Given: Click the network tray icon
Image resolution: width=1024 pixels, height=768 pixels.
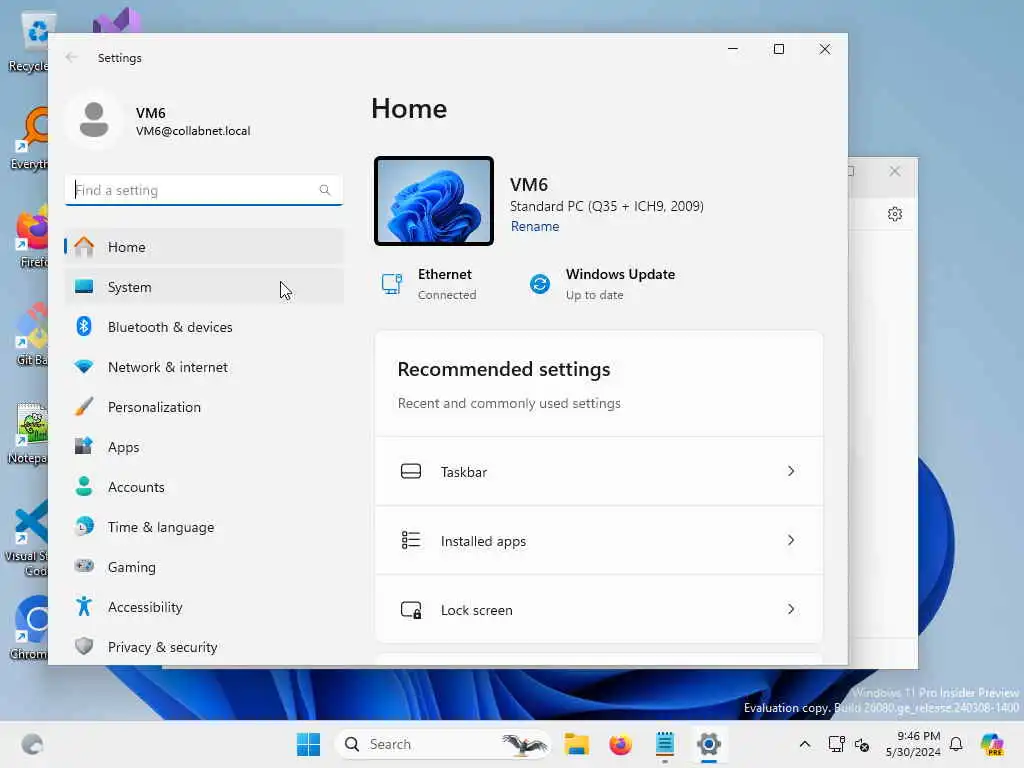Looking at the screenshot, I should click(x=837, y=744).
